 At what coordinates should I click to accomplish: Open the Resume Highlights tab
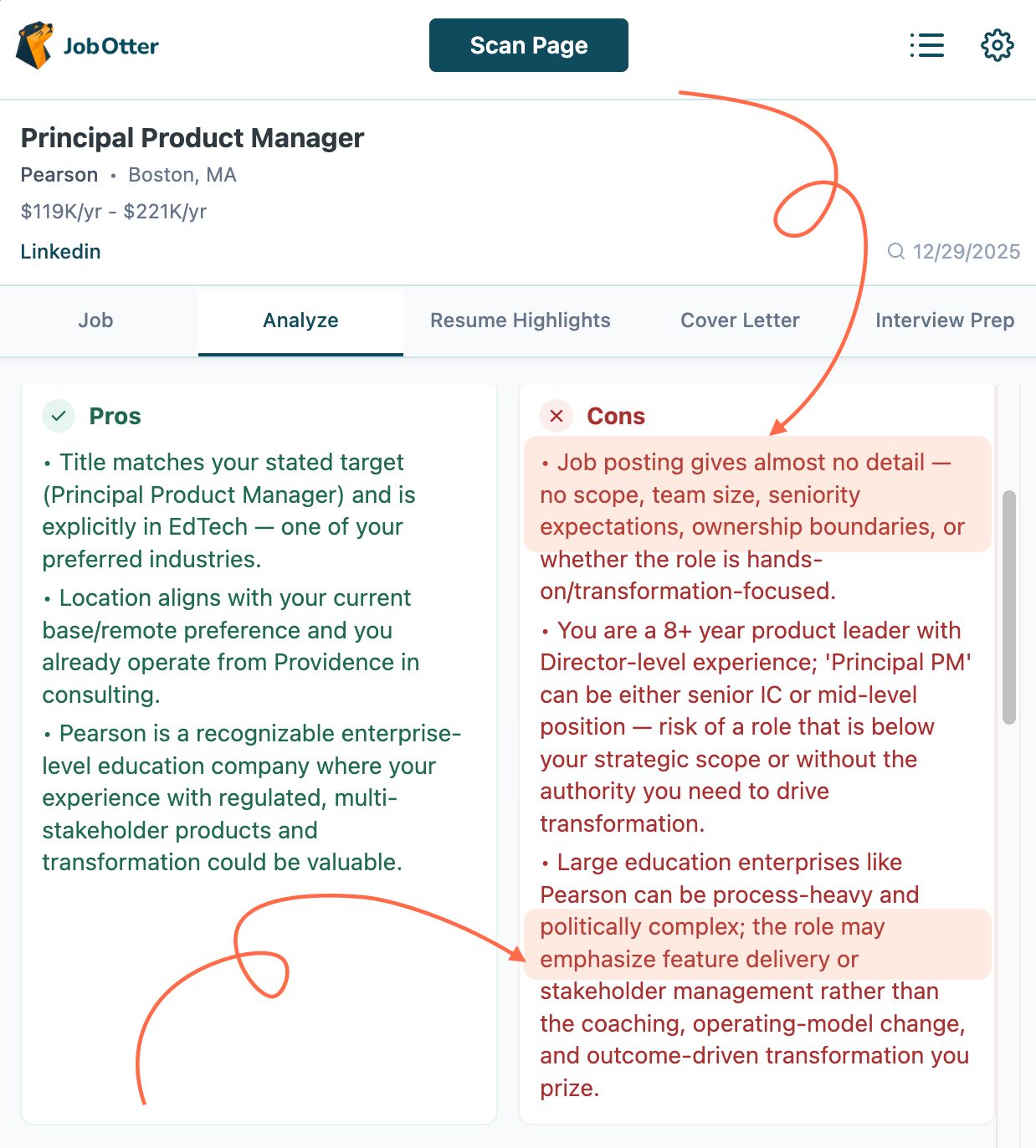tap(520, 320)
